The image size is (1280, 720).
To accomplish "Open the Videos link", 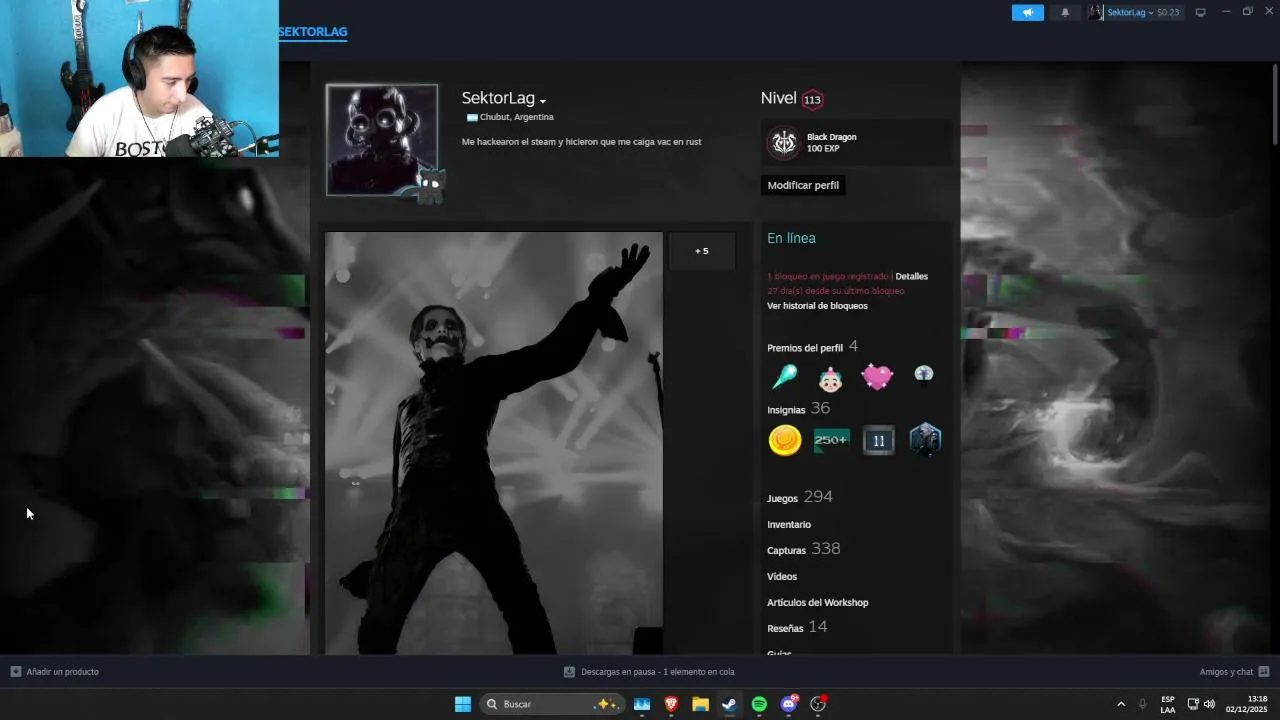I will click(782, 577).
